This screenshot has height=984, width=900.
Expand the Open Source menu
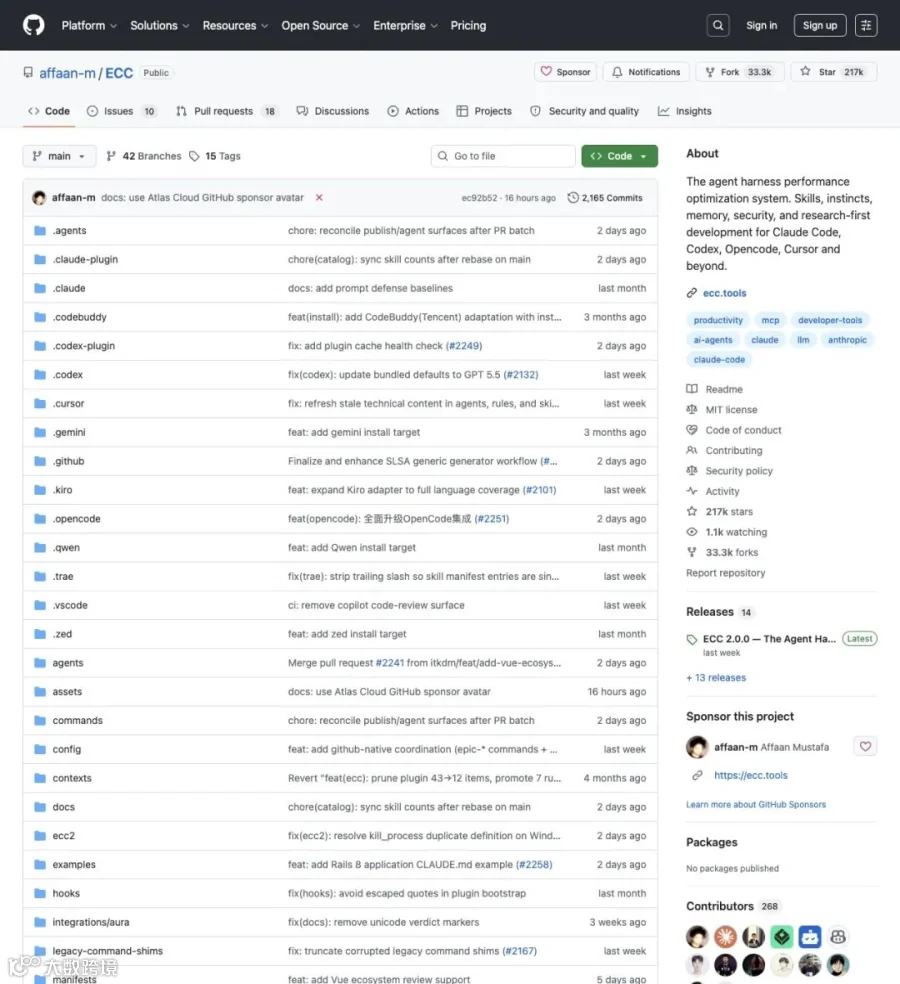coord(321,26)
